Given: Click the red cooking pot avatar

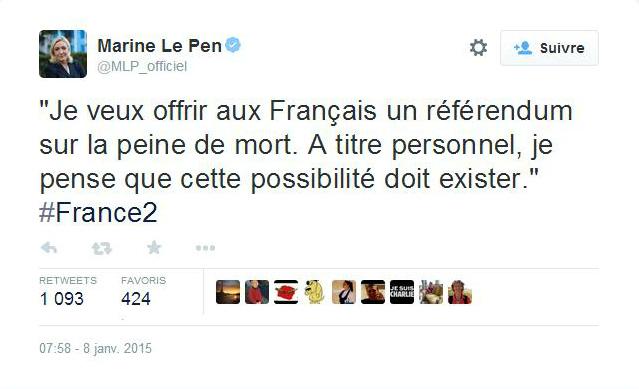Looking at the screenshot, I should pyautogui.click(x=286, y=292).
